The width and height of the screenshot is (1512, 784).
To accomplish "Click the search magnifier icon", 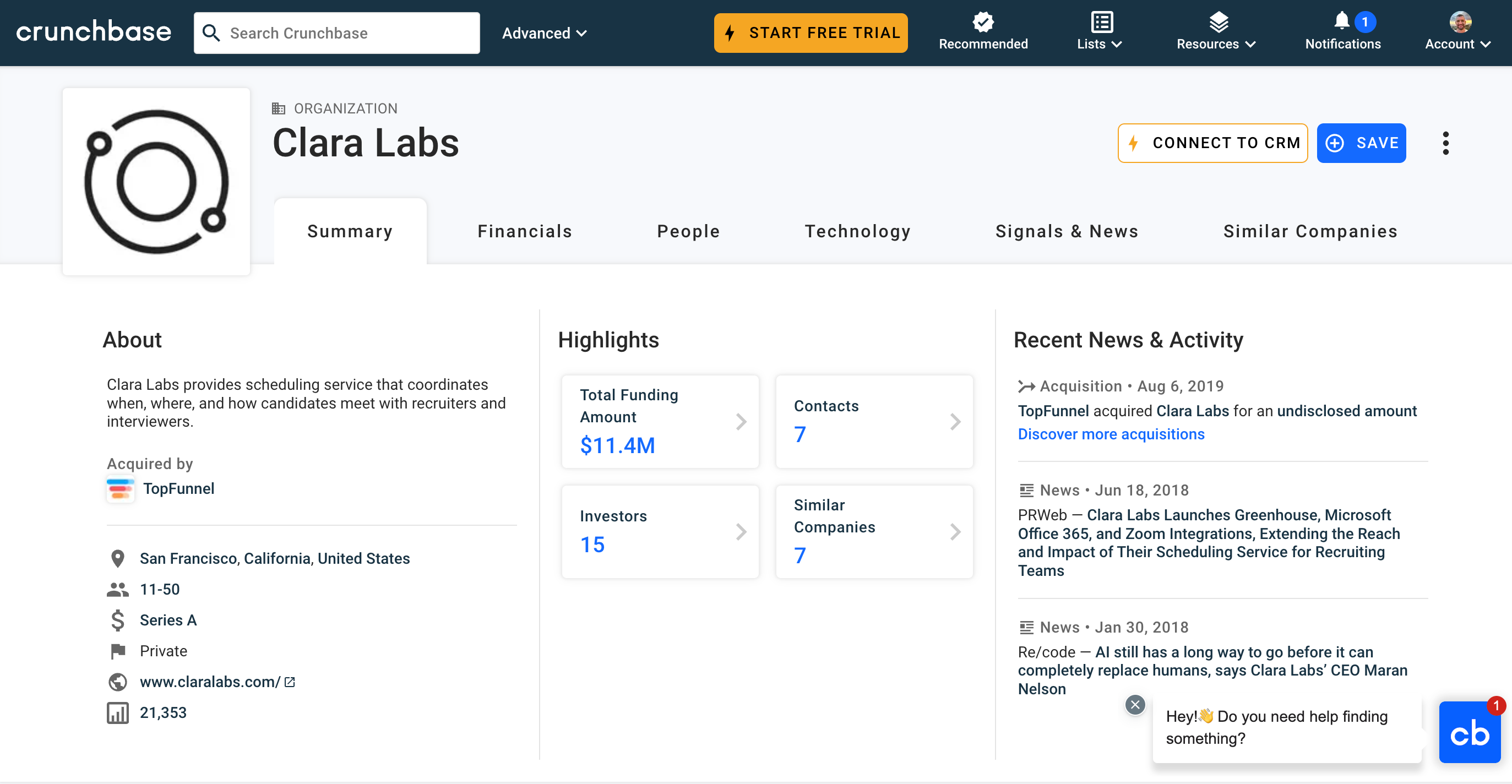I will pos(211,33).
